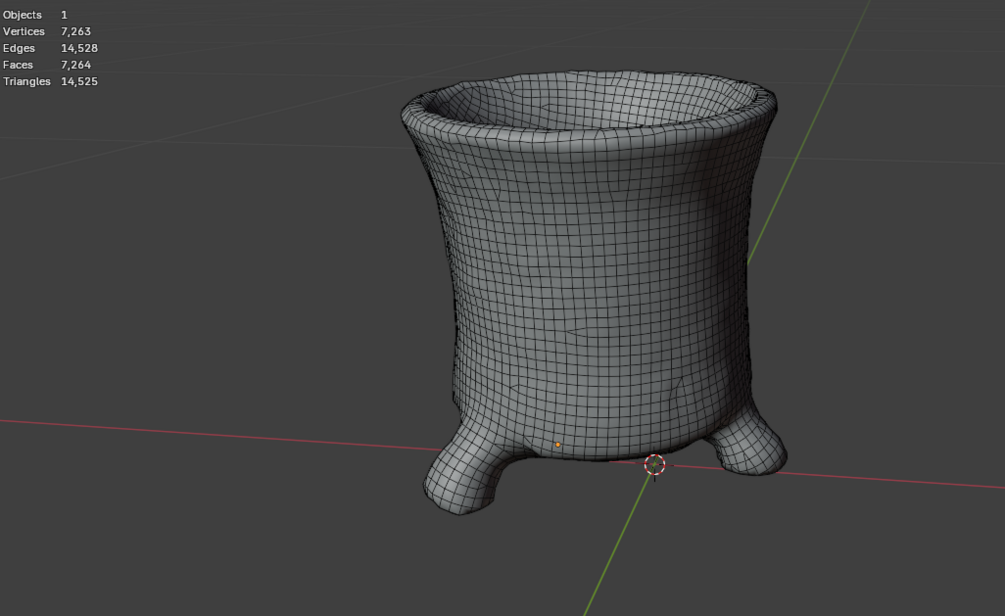Click the orange object origin dot
The width and height of the screenshot is (1005, 616).
click(558, 442)
